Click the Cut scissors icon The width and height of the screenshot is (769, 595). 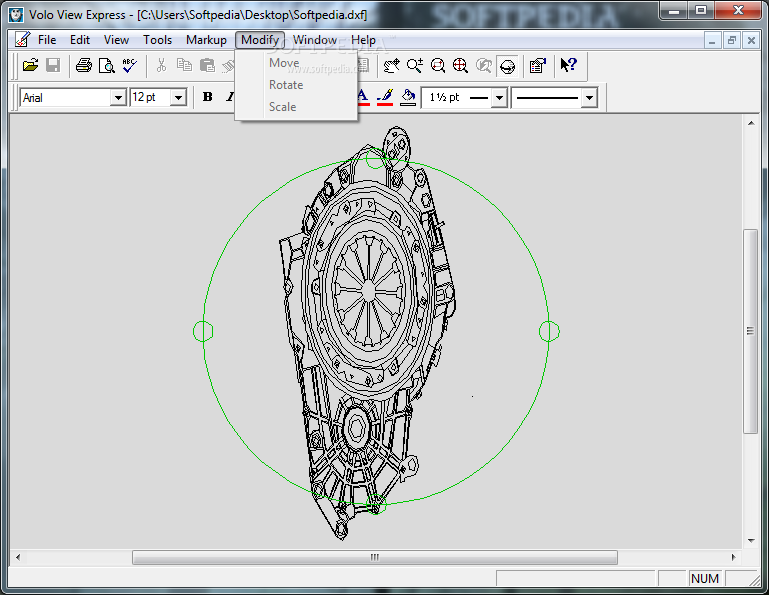[x=161, y=65]
